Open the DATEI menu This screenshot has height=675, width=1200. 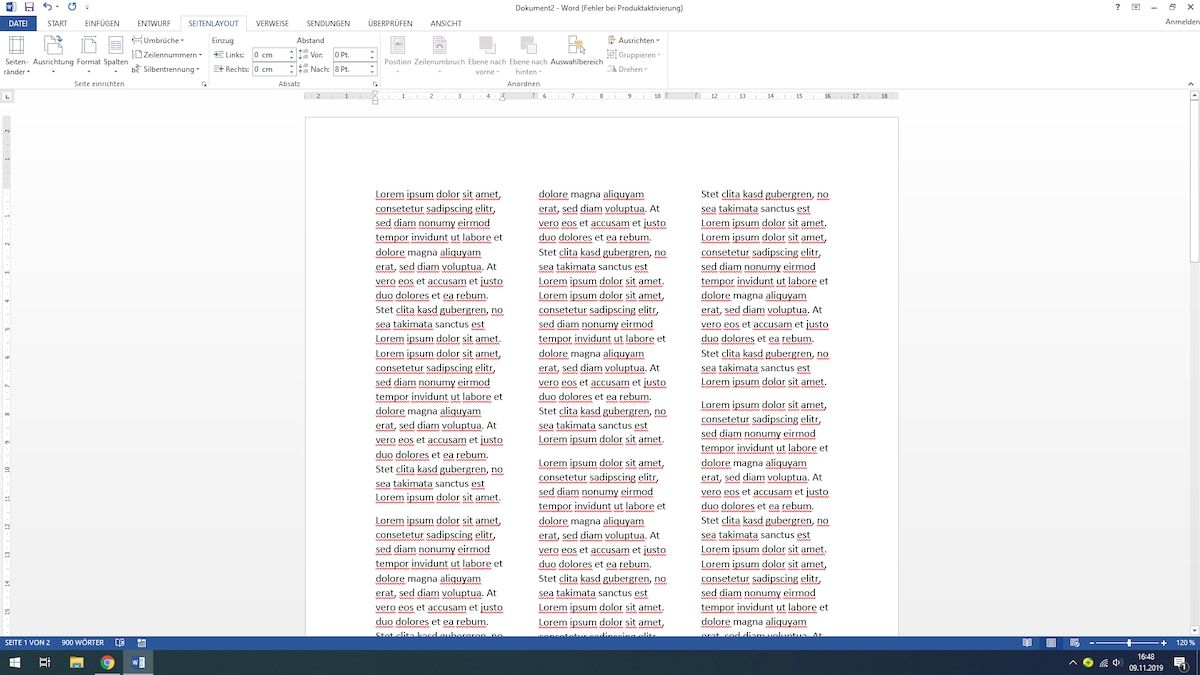point(17,22)
